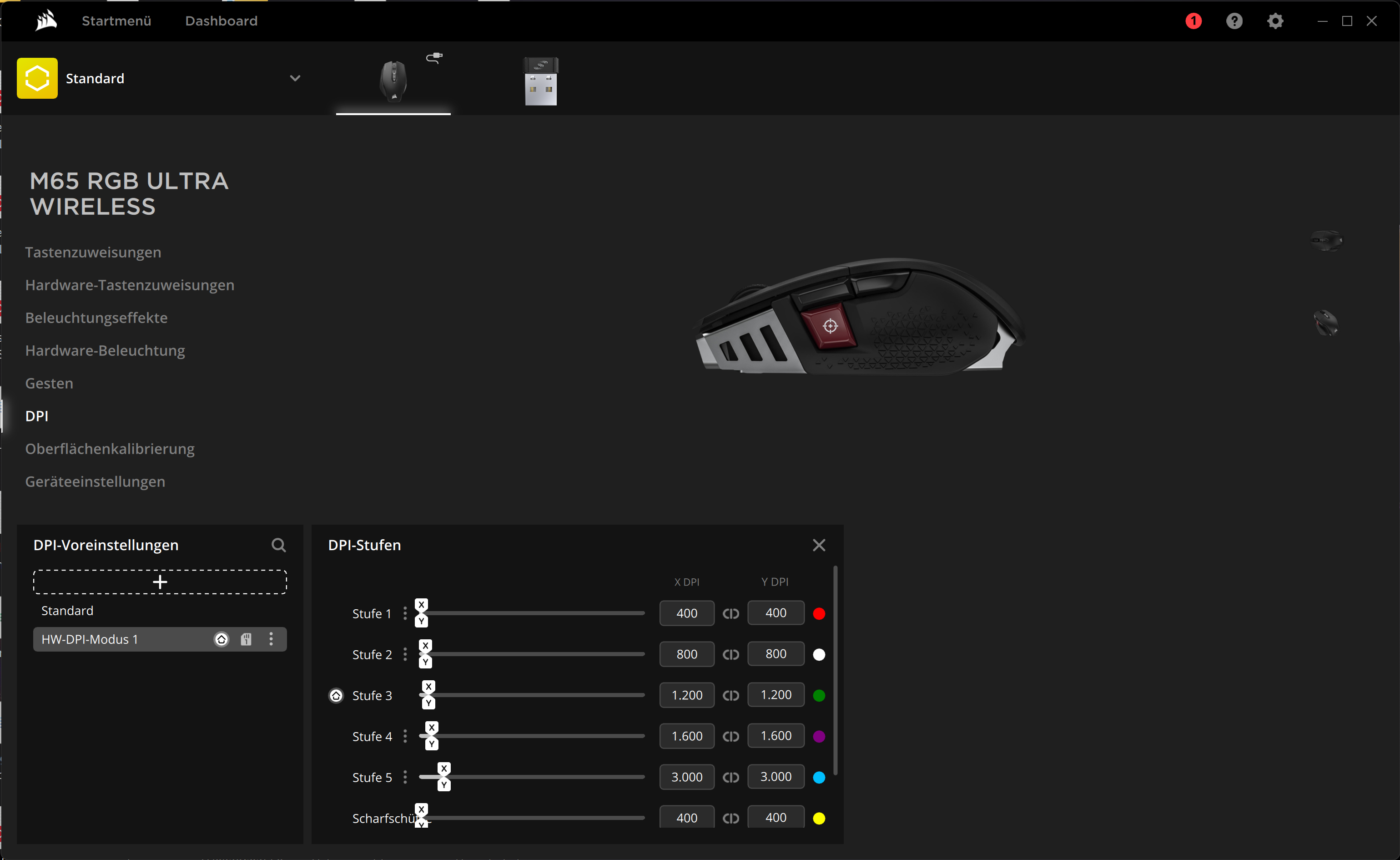The width and height of the screenshot is (1400, 860).
Task: Select the M65 mouse device tab
Action: [393, 81]
